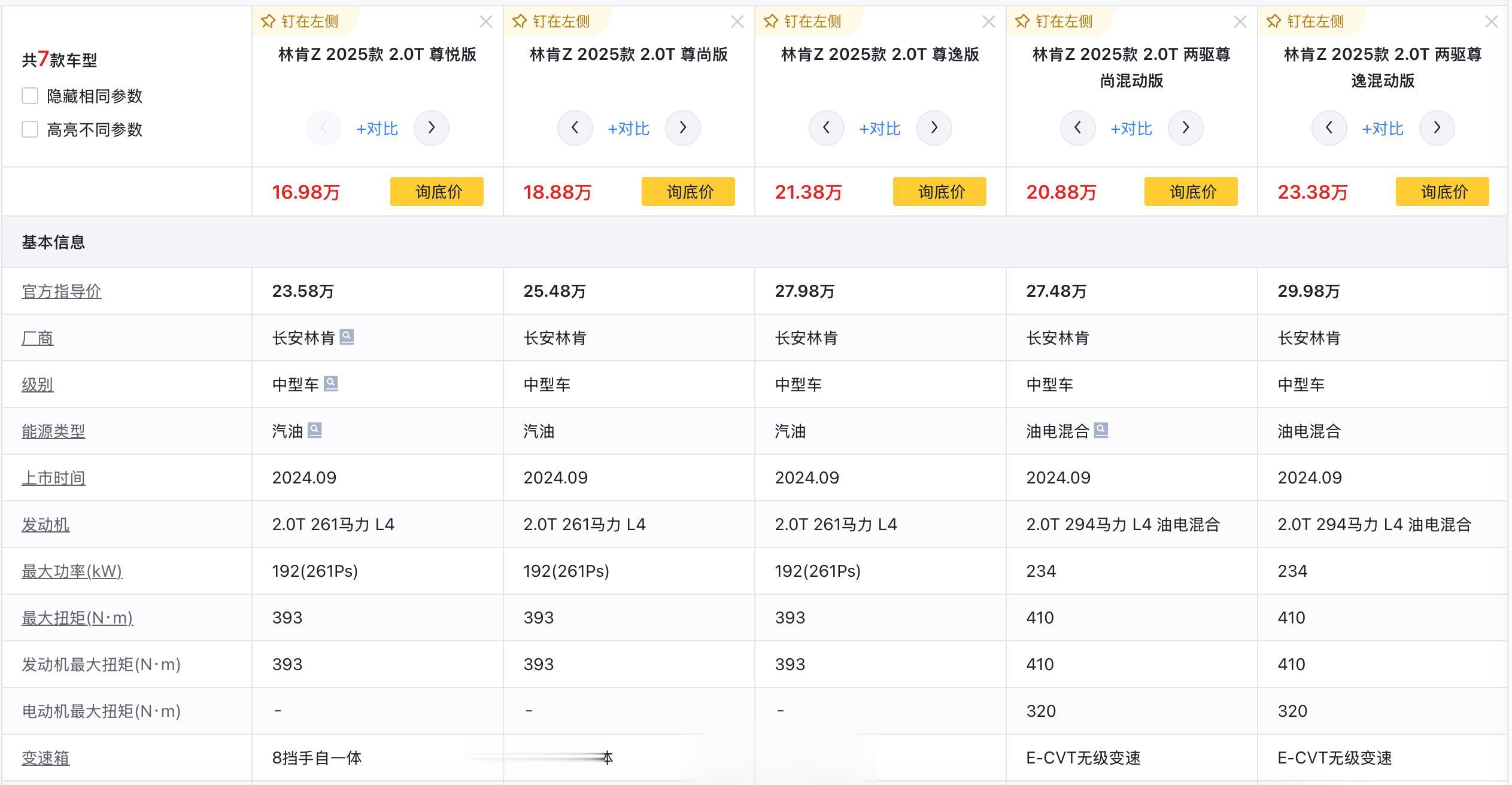
Task: Move 尊悦版 column right with arrow
Action: [x=431, y=128]
